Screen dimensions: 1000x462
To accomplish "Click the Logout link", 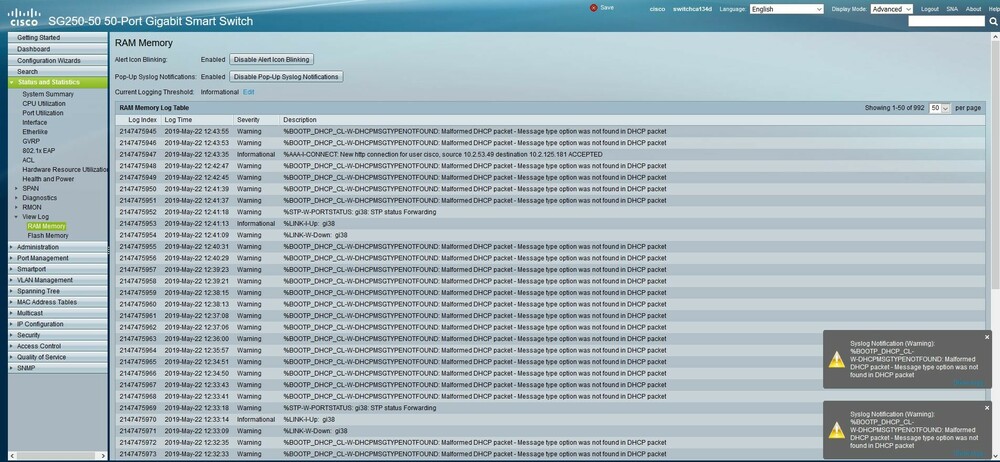I will coord(930,9).
